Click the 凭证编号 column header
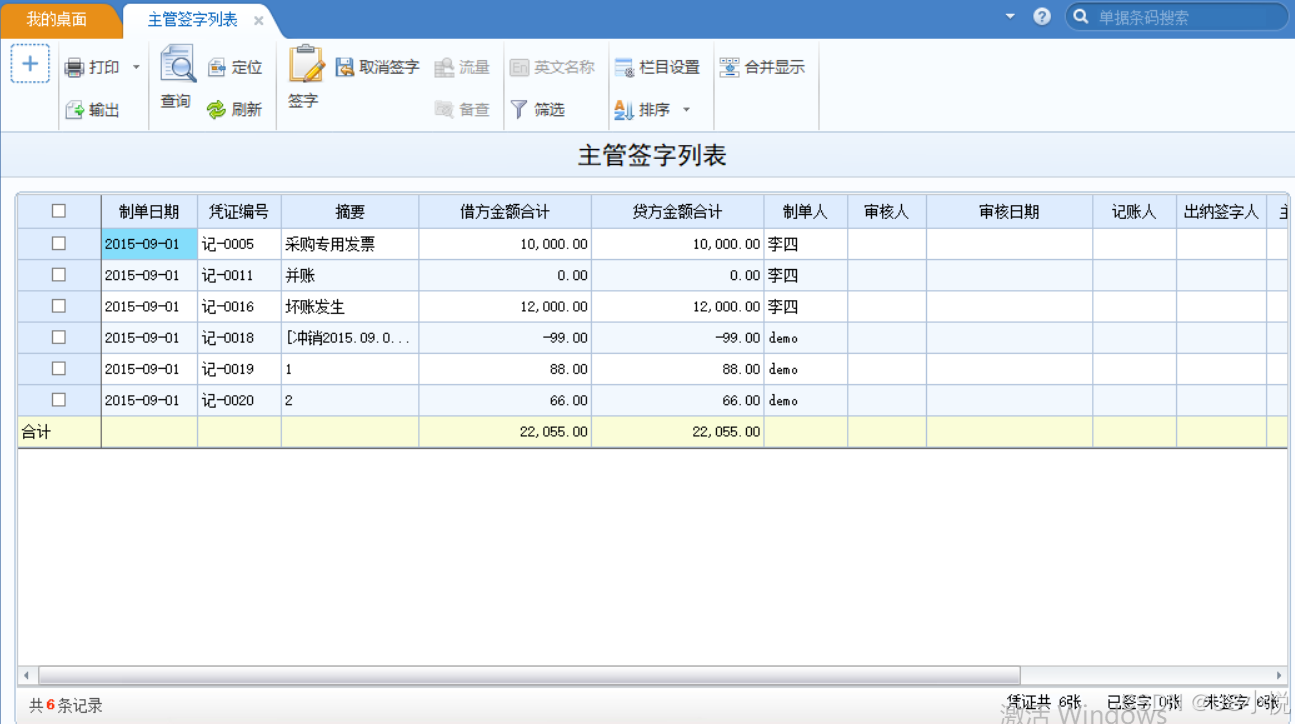 239,211
